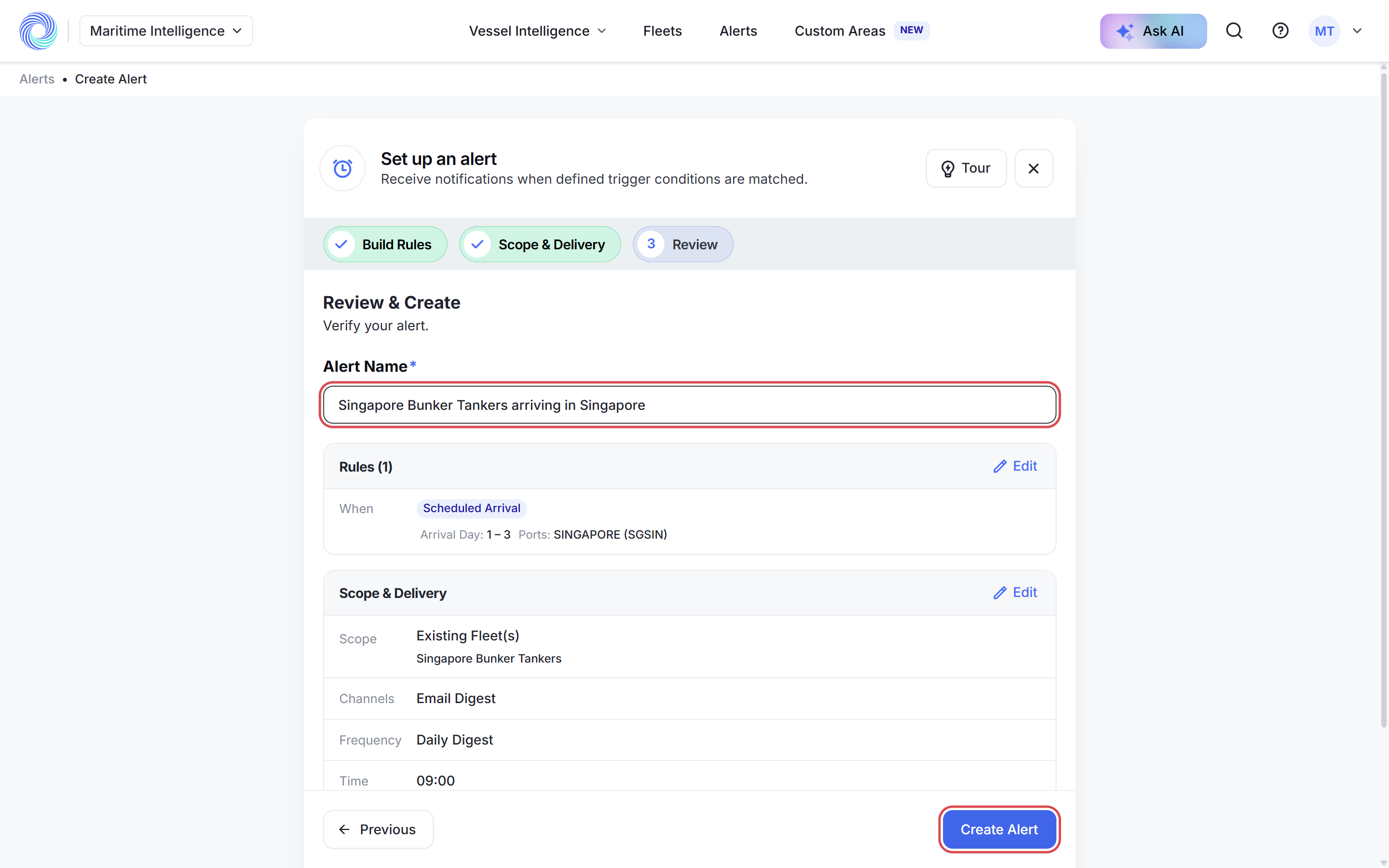This screenshot has width=1389, height=868.
Task: Click the Ask AI button
Action: [1153, 31]
